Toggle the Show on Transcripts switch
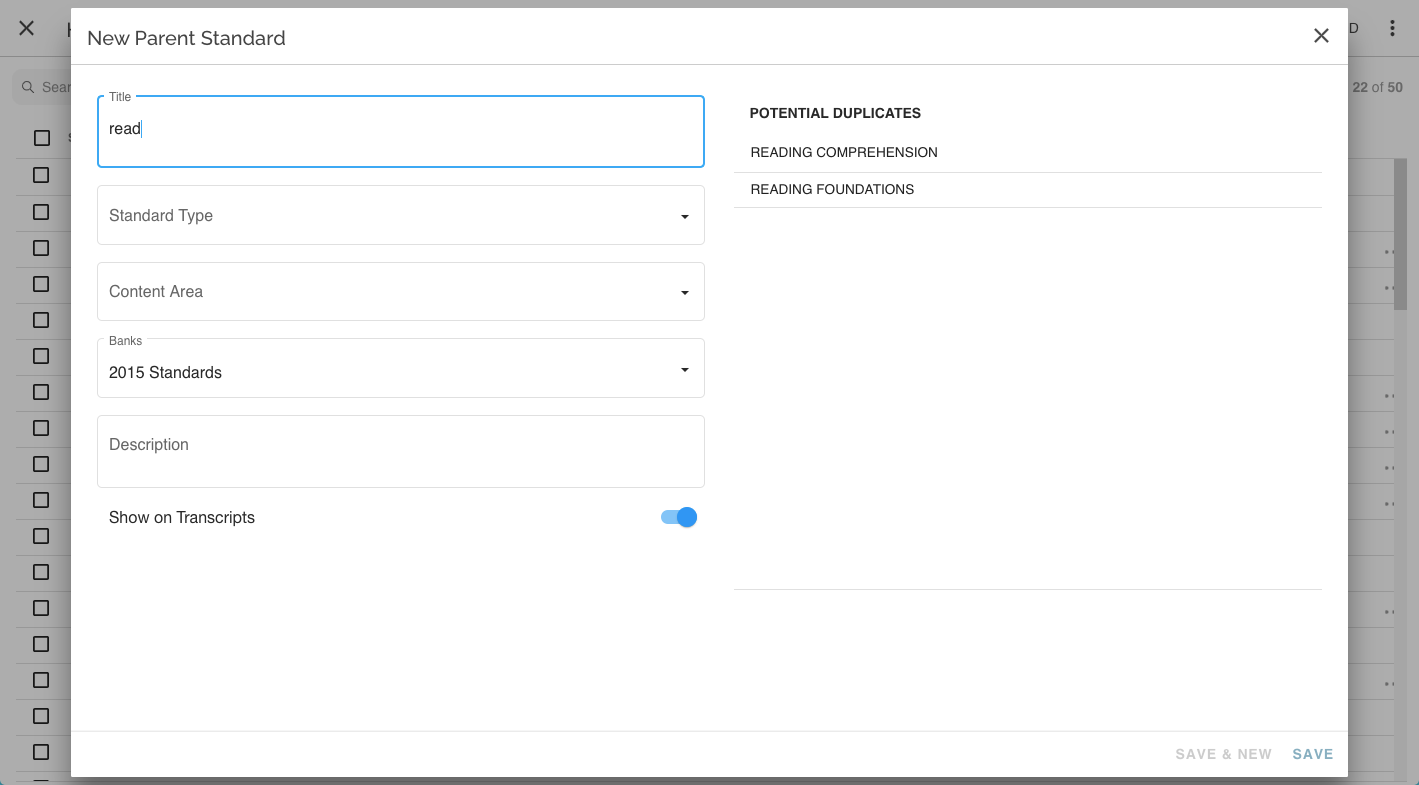1419x785 pixels. (x=679, y=517)
